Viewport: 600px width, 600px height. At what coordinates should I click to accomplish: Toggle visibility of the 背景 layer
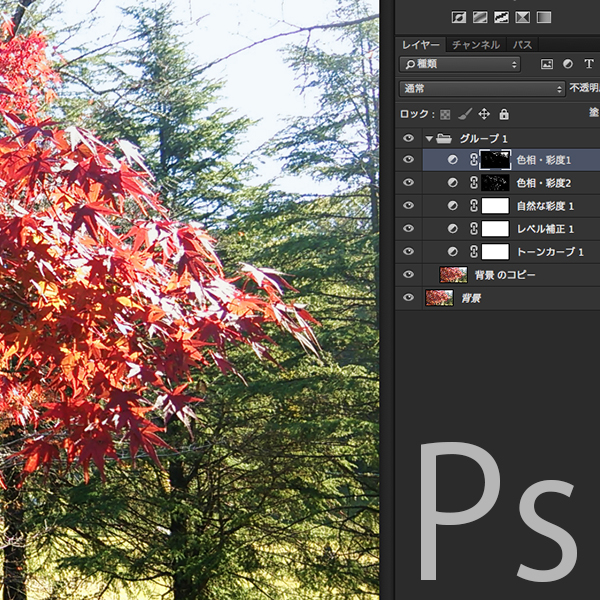pyautogui.click(x=408, y=297)
